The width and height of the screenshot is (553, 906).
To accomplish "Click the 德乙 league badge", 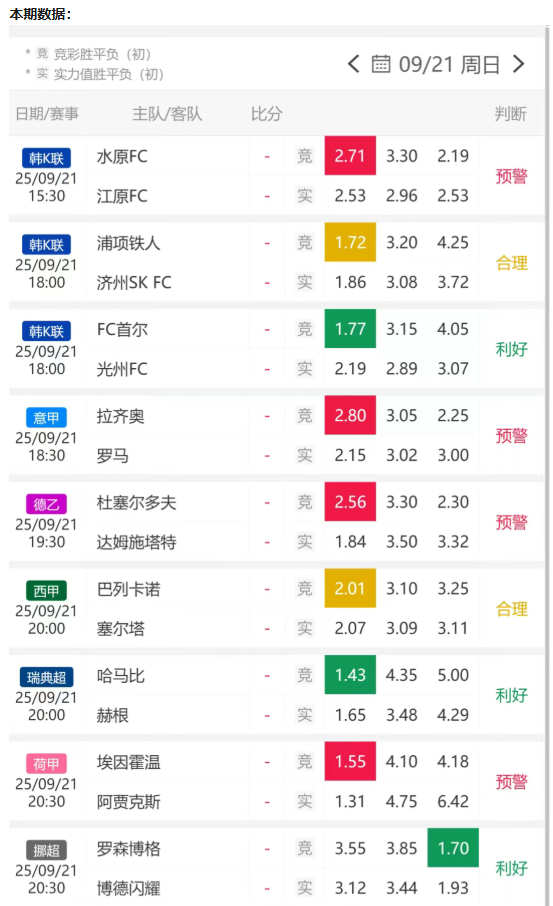I will click(46, 504).
